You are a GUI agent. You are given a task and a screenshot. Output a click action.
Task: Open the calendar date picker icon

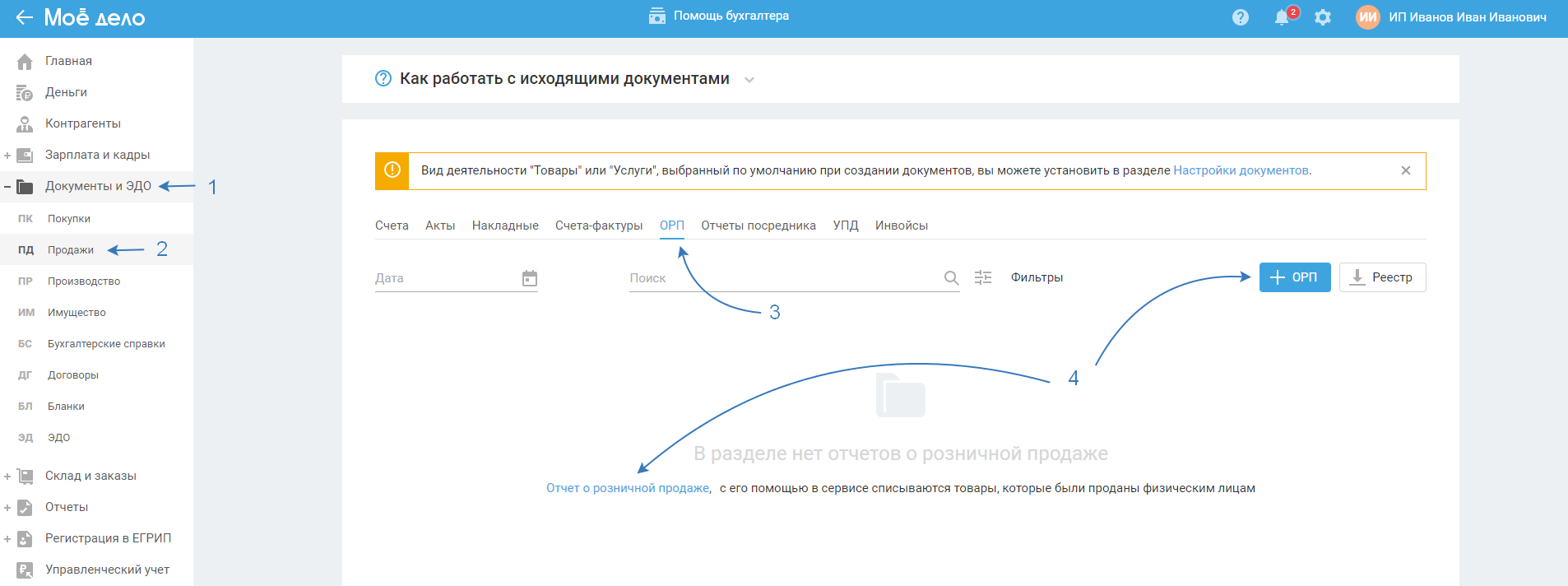click(x=530, y=278)
